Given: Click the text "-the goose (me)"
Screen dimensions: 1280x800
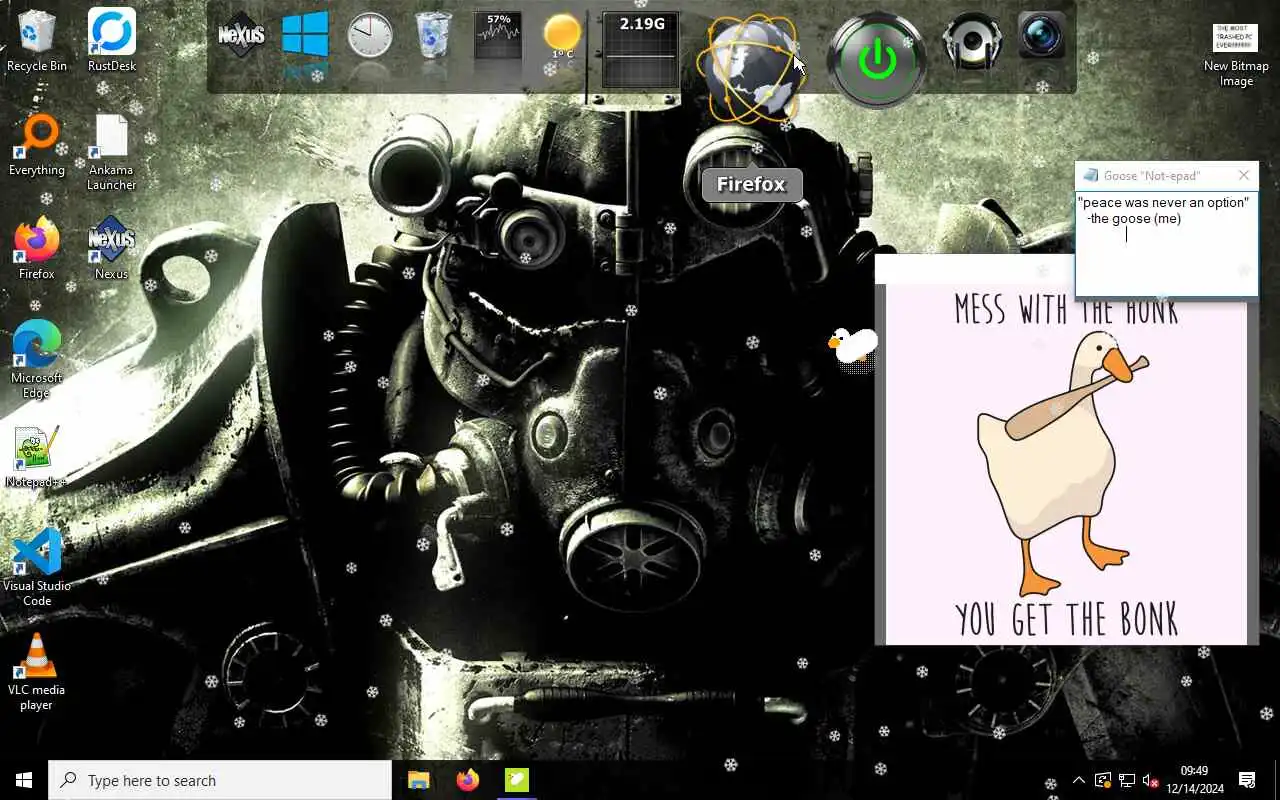Looking at the screenshot, I should [1134, 218].
